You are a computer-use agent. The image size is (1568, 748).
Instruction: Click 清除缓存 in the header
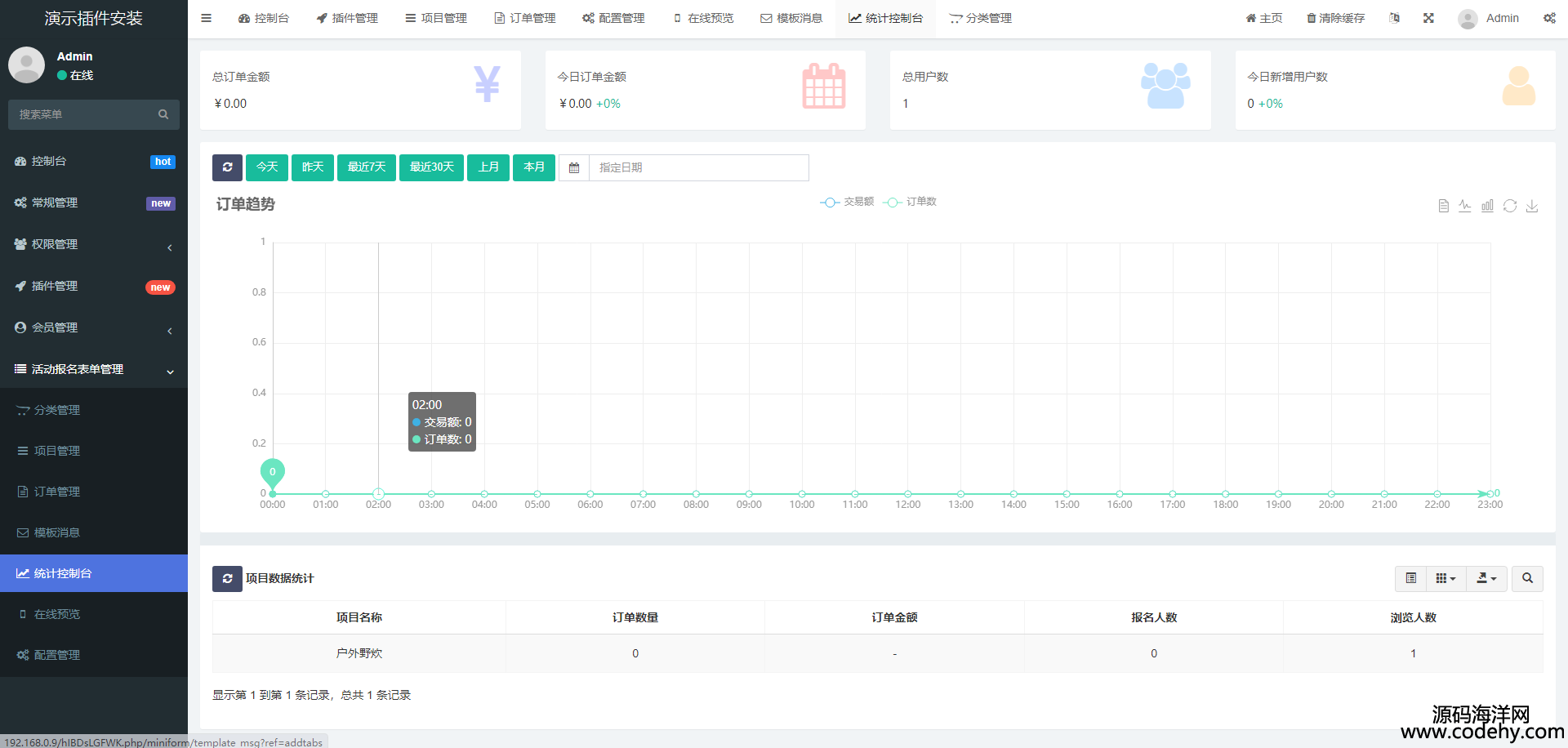pyautogui.click(x=1335, y=18)
